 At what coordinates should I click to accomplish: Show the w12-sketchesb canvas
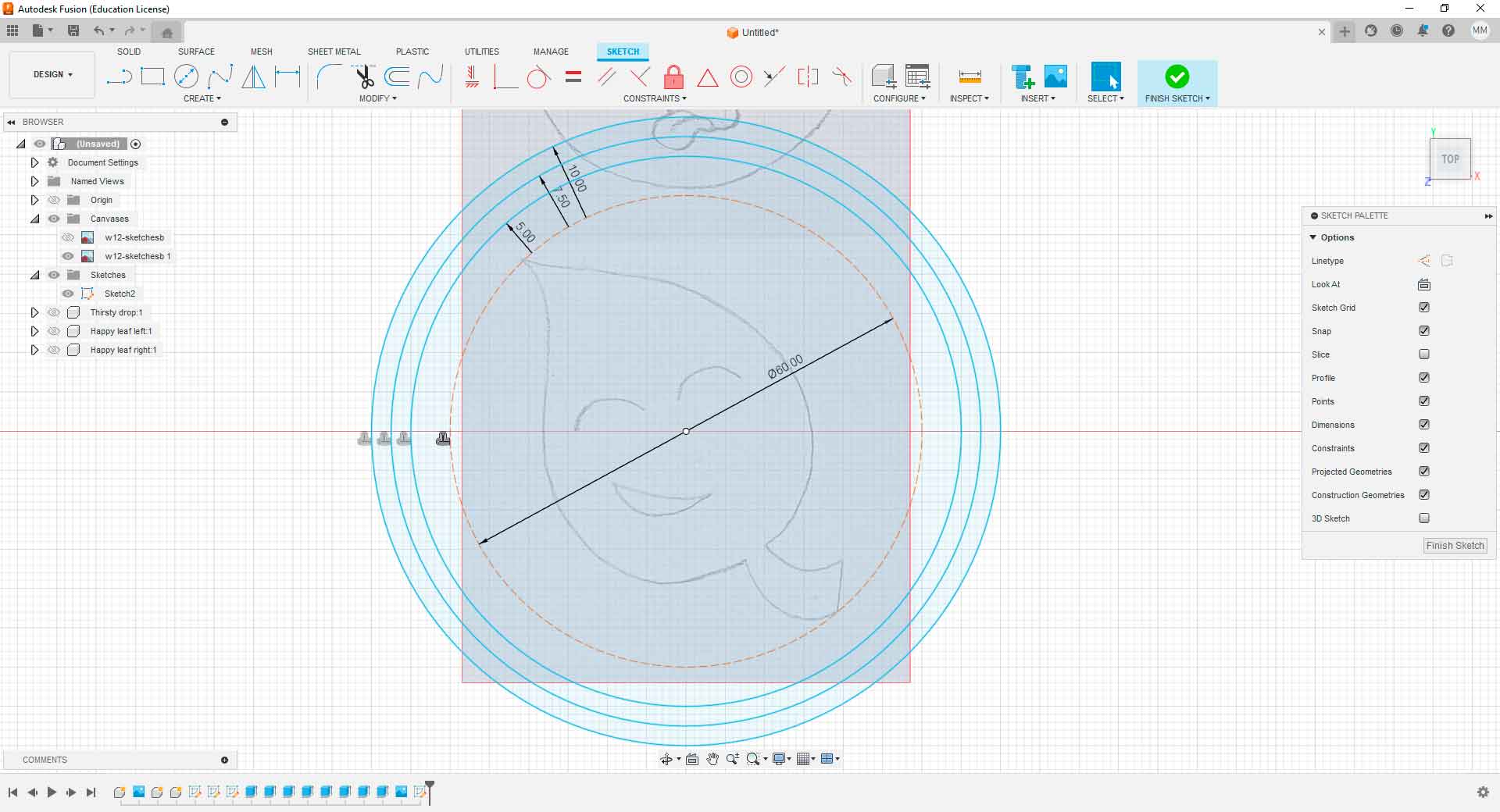[x=68, y=237]
